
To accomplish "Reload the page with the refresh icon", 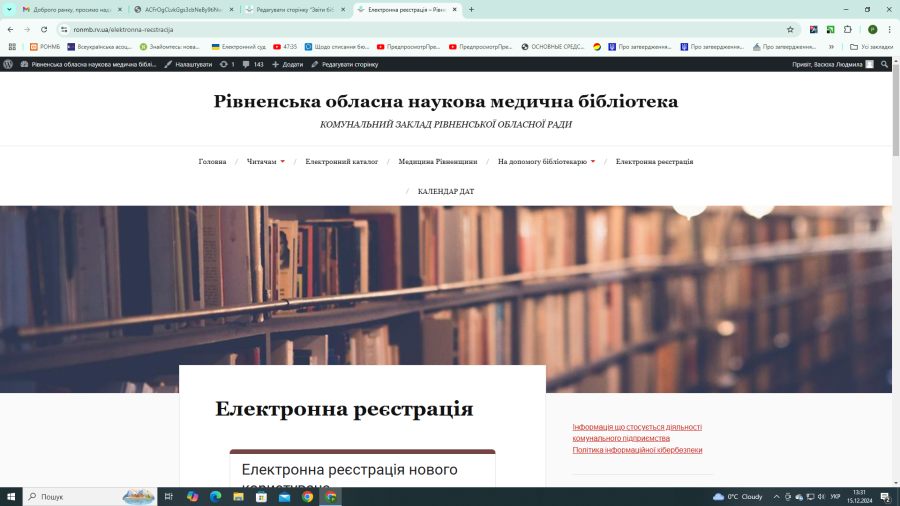I will tap(44, 29).
